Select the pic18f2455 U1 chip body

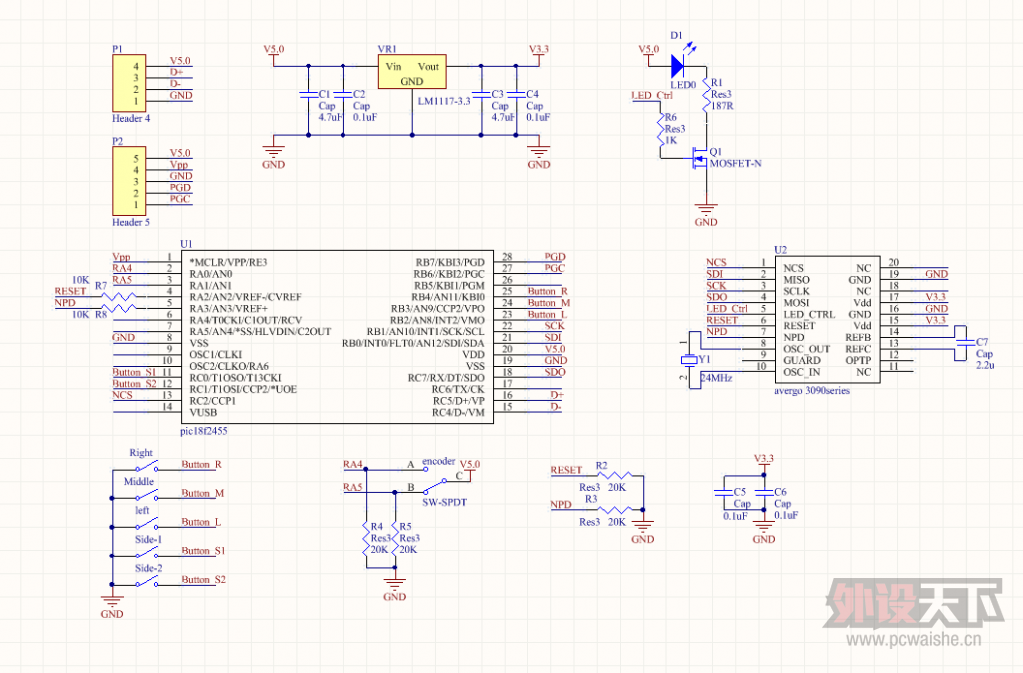[x=337, y=337]
